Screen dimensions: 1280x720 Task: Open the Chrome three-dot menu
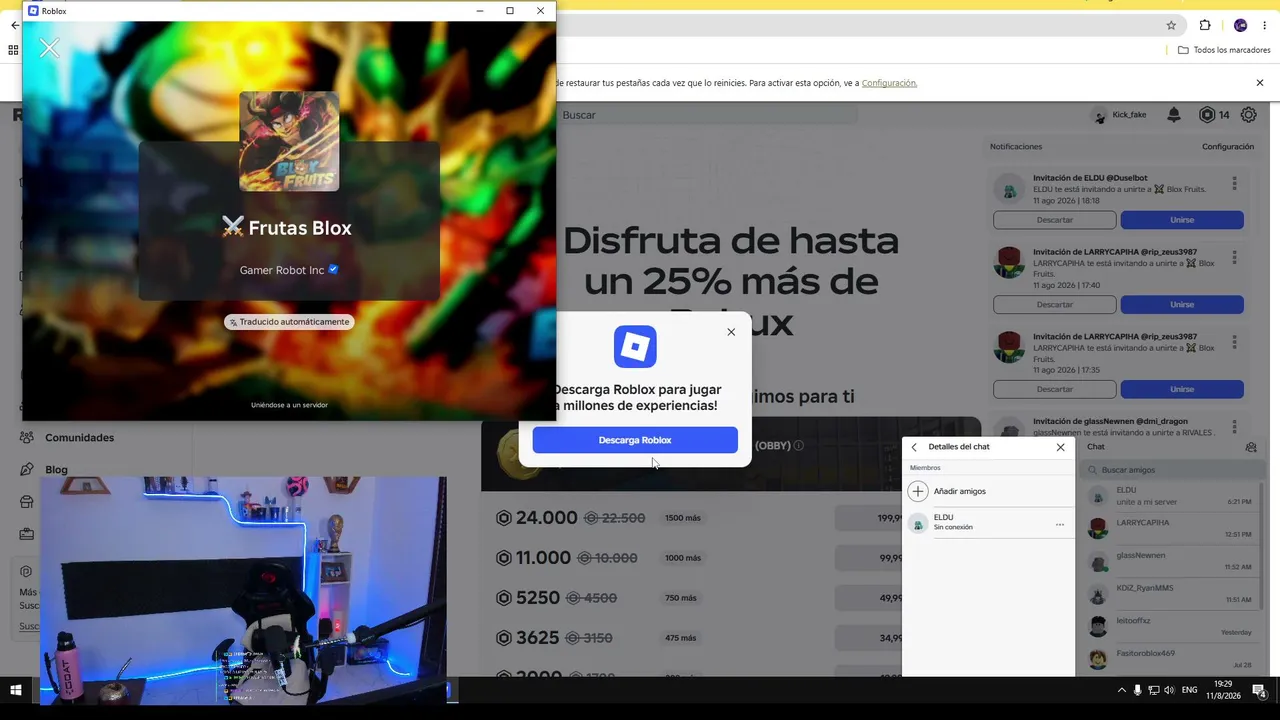(x=1265, y=25)
